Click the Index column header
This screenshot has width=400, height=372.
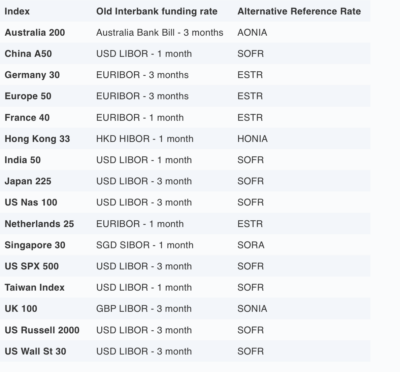pyautogui.click(x=17, y=11)
